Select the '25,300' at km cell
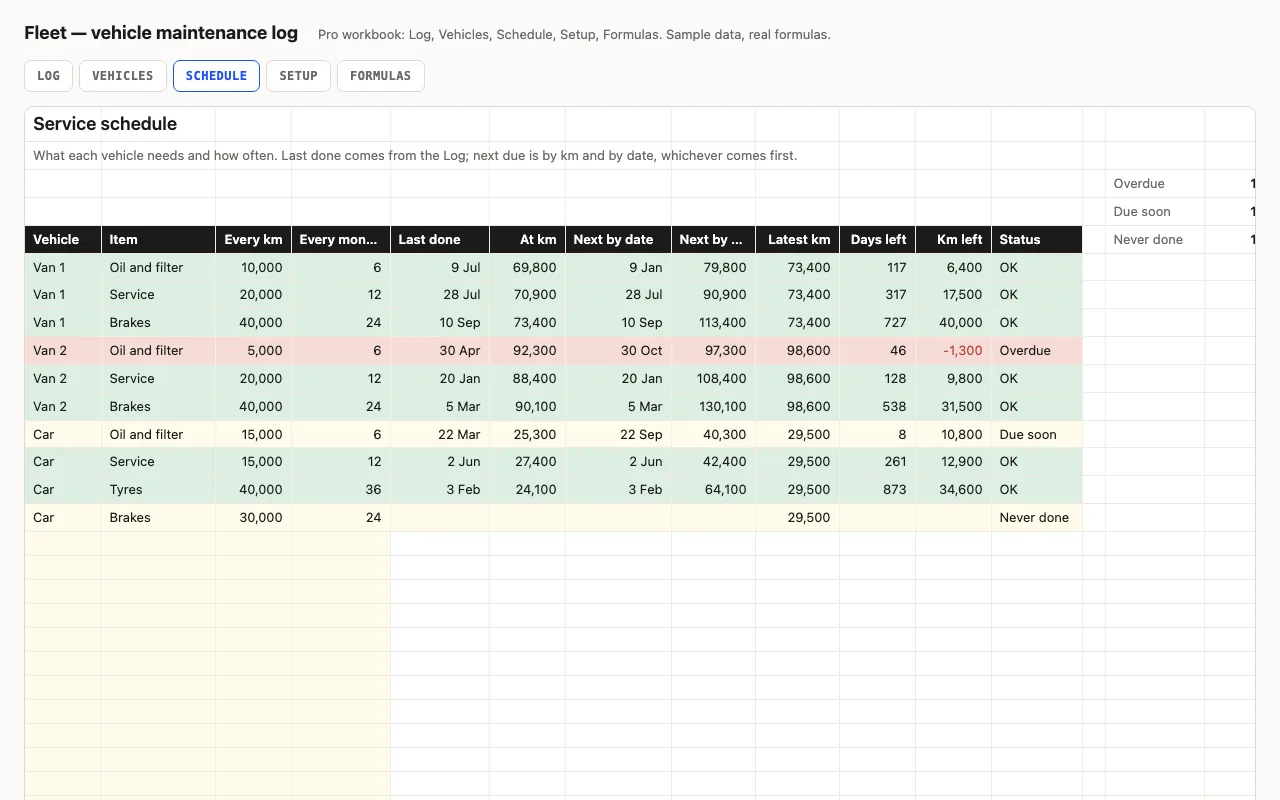 coord(528,435)
